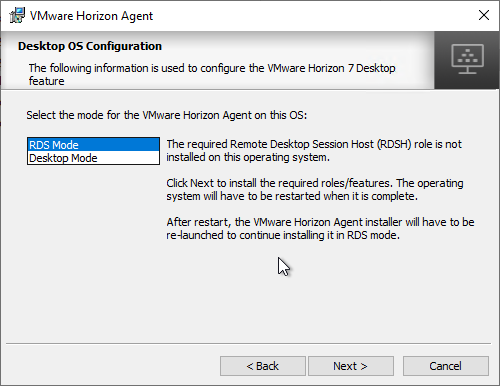Click the RDSH role not installed message
Image resolution: width=500 pixels, height=386 pixels.
314,151
